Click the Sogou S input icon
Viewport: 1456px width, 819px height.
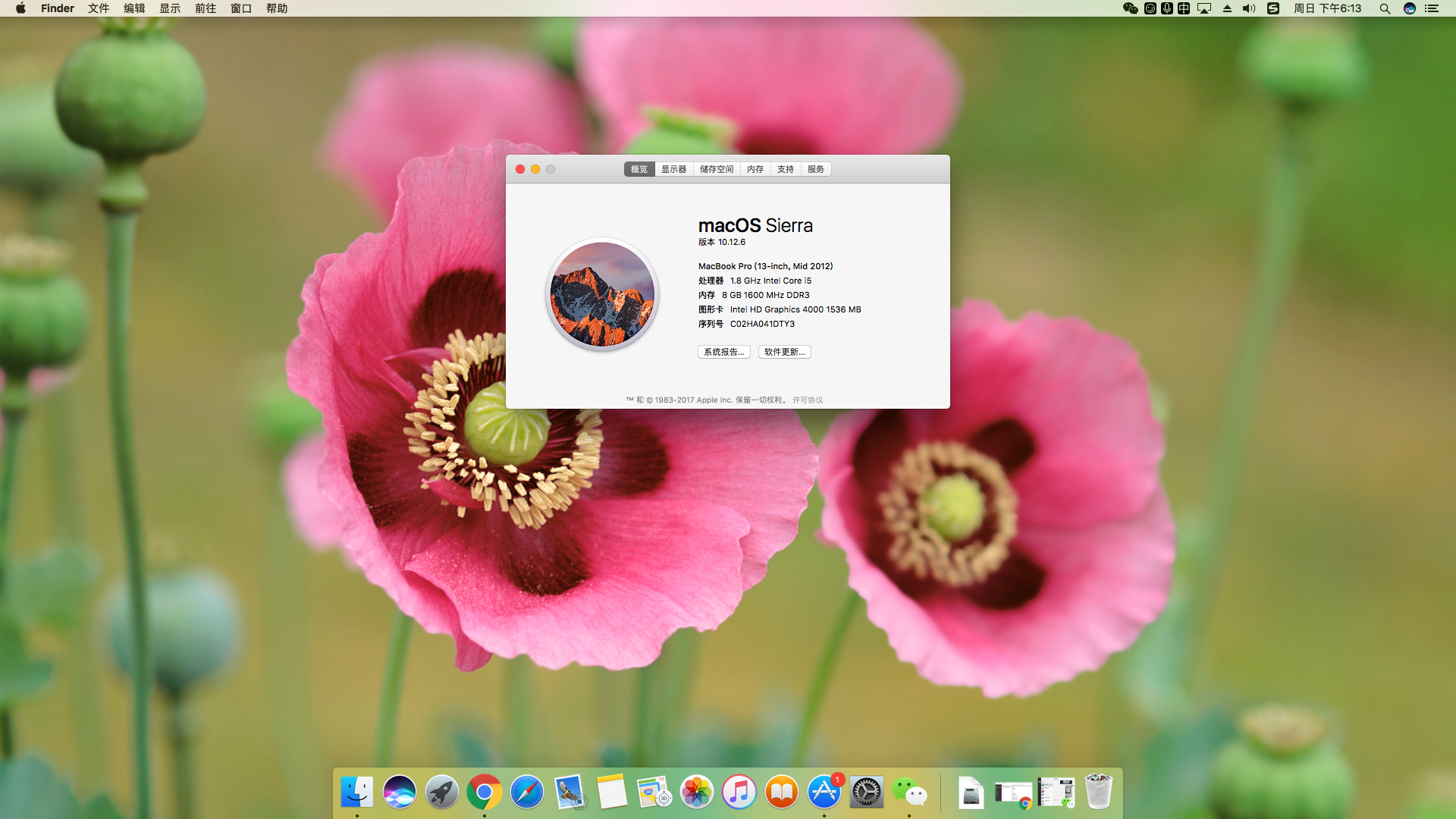click(1273, 8)
